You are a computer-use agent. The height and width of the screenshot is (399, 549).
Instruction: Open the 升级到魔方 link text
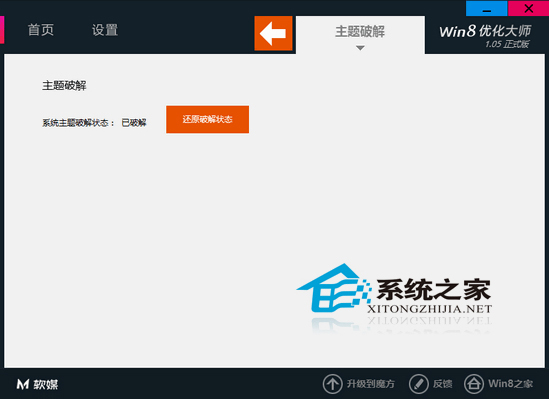(x=370, y=384)
